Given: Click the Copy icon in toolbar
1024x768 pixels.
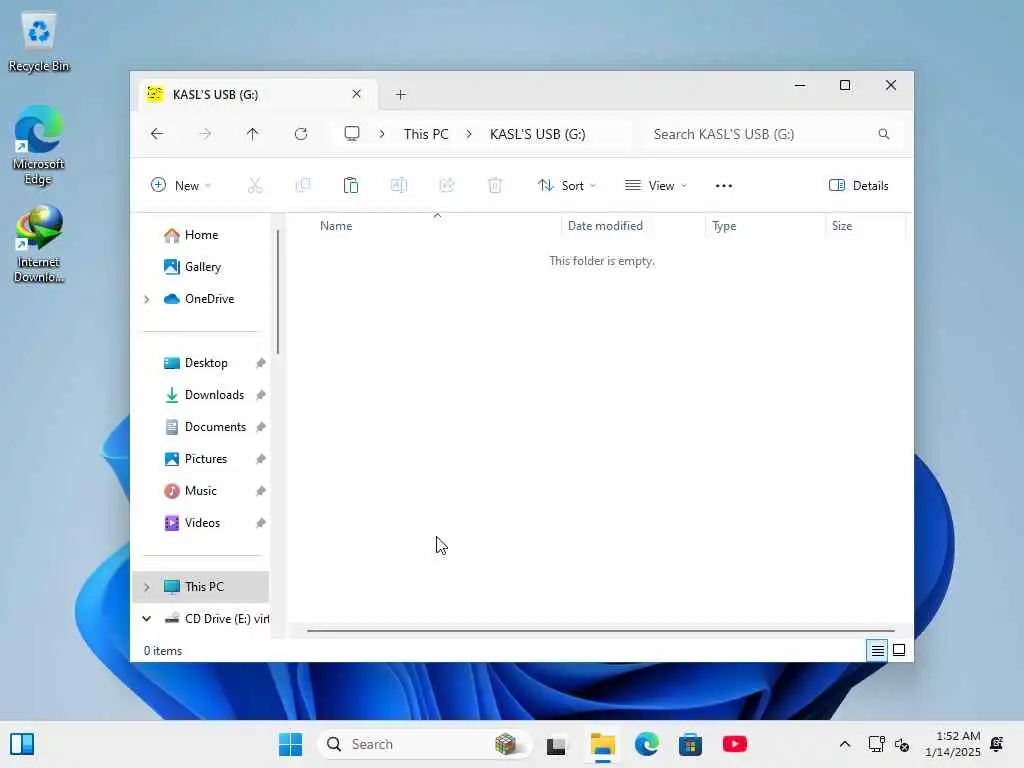Looking at the screenshot, I should [303, 185].
